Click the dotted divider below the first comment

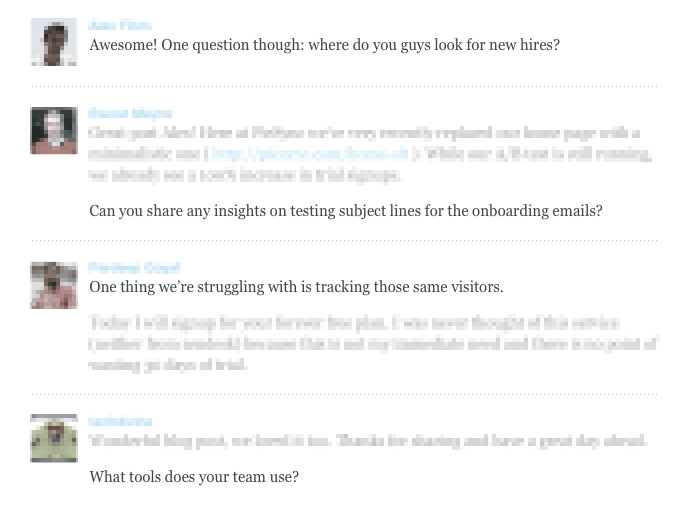[344, 87]
